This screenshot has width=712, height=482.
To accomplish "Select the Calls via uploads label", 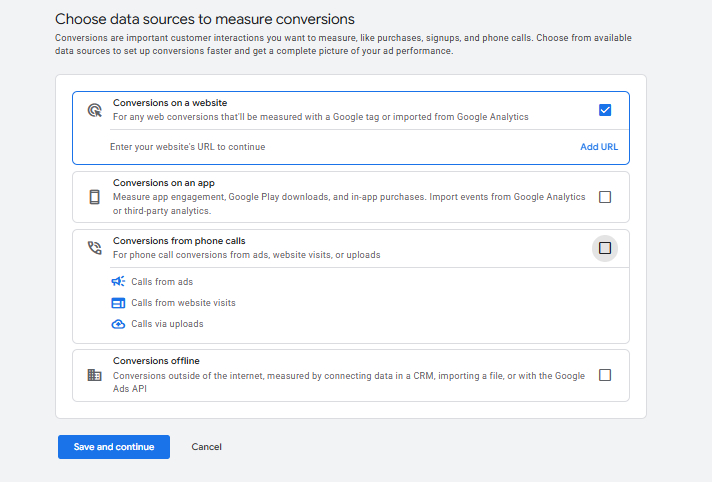I will (167, 324).
